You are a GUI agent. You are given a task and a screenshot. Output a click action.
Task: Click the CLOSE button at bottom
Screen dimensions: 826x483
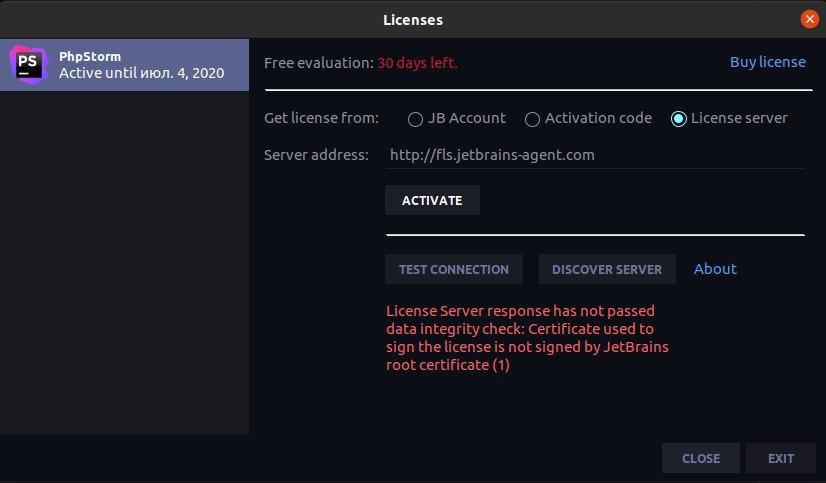click(701, 458)
